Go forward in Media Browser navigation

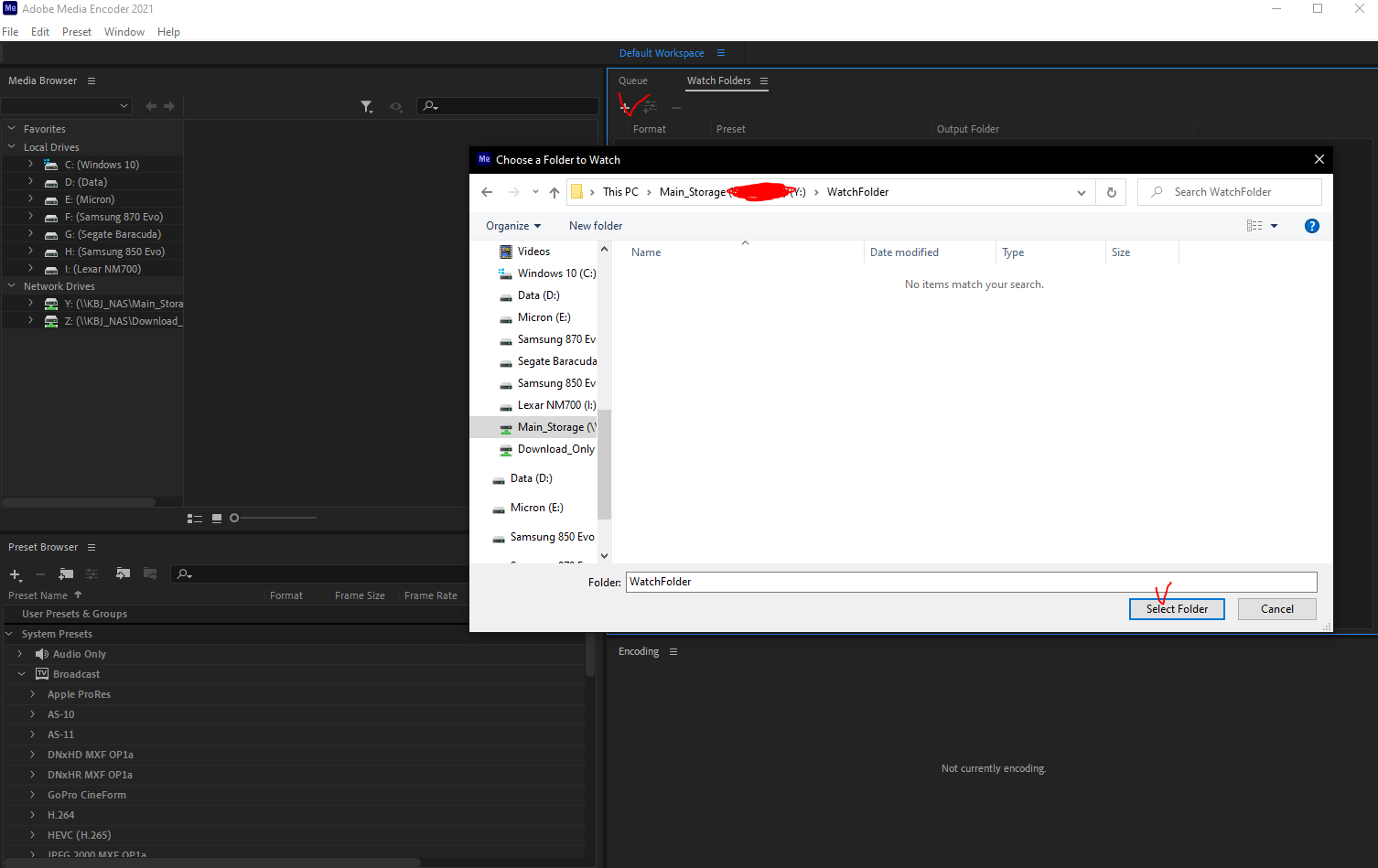point(169,106)
